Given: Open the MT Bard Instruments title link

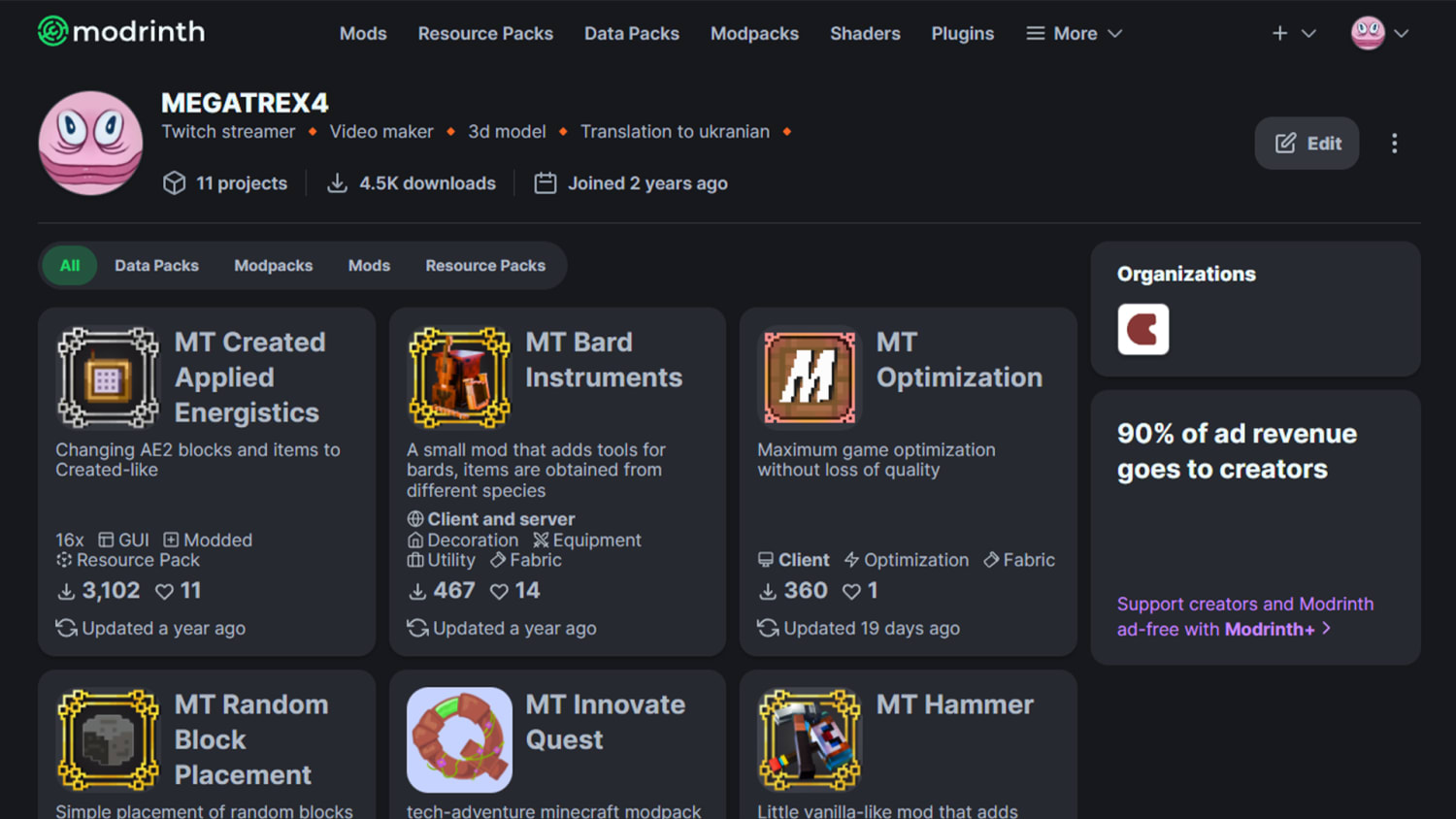Looking at the screenshot, I should pyautogui.click(x=604, y=360).
